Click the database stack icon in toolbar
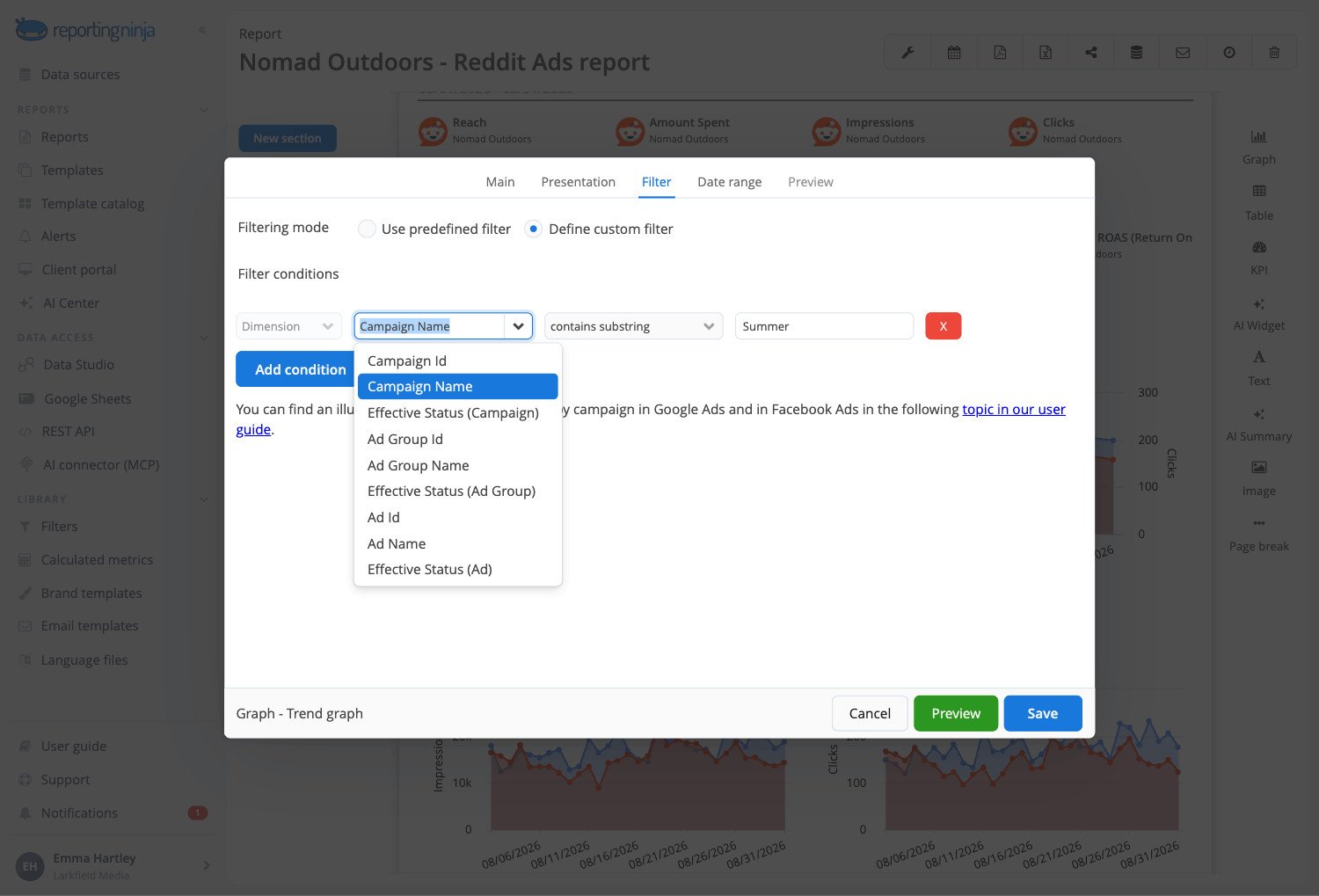Image resolution: width=1319 pixels, height=896 pixels. pyautogui.click(x=1137, y=53)
